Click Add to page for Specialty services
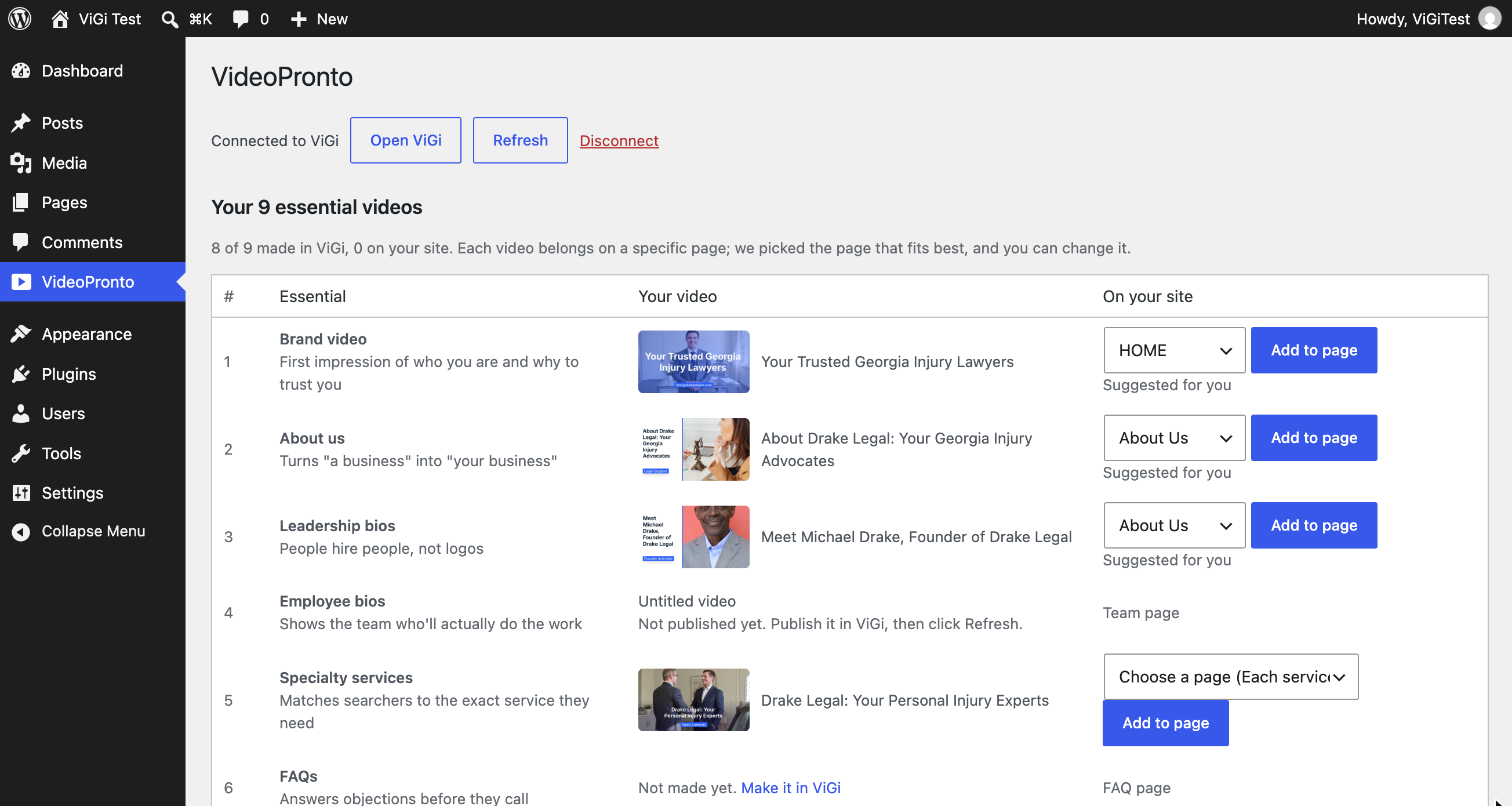1512x806 pixels. coord(1166,723)
